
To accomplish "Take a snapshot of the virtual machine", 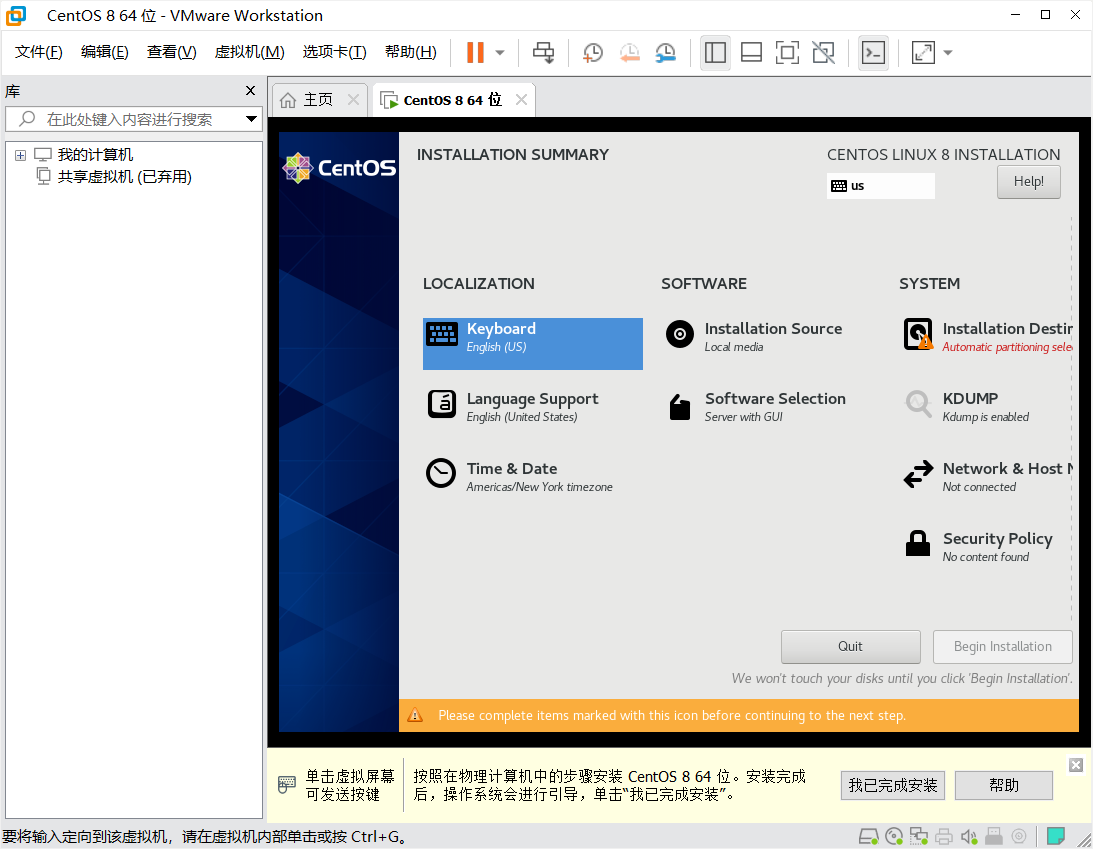I will (x=593, y=52).
